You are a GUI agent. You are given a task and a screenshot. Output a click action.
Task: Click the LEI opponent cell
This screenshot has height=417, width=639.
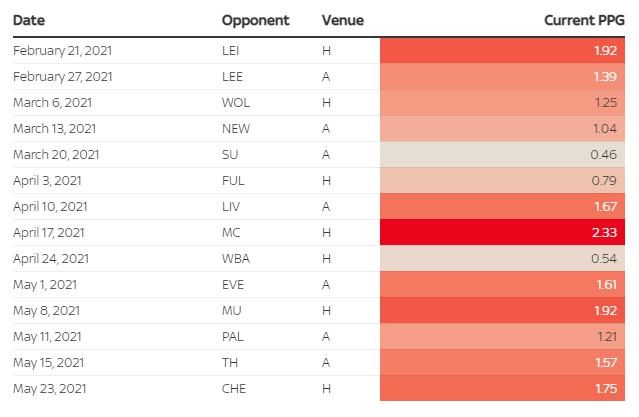point(231,50)
